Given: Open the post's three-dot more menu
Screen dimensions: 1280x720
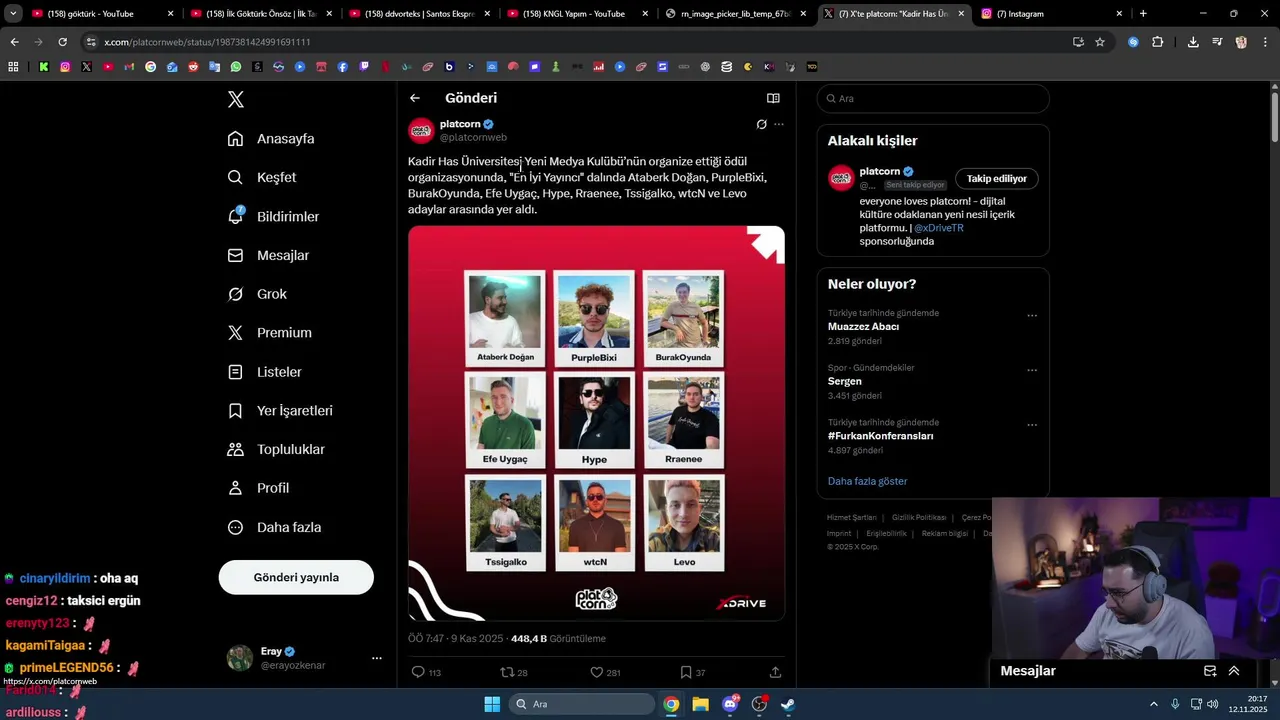Looking at the screenshot, I should pyautogui.click(x=779, y=124).
